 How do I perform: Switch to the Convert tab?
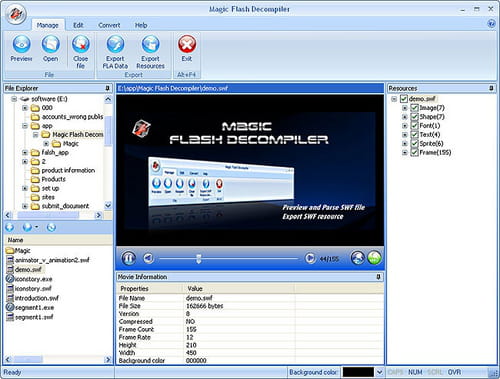[109, 25]
